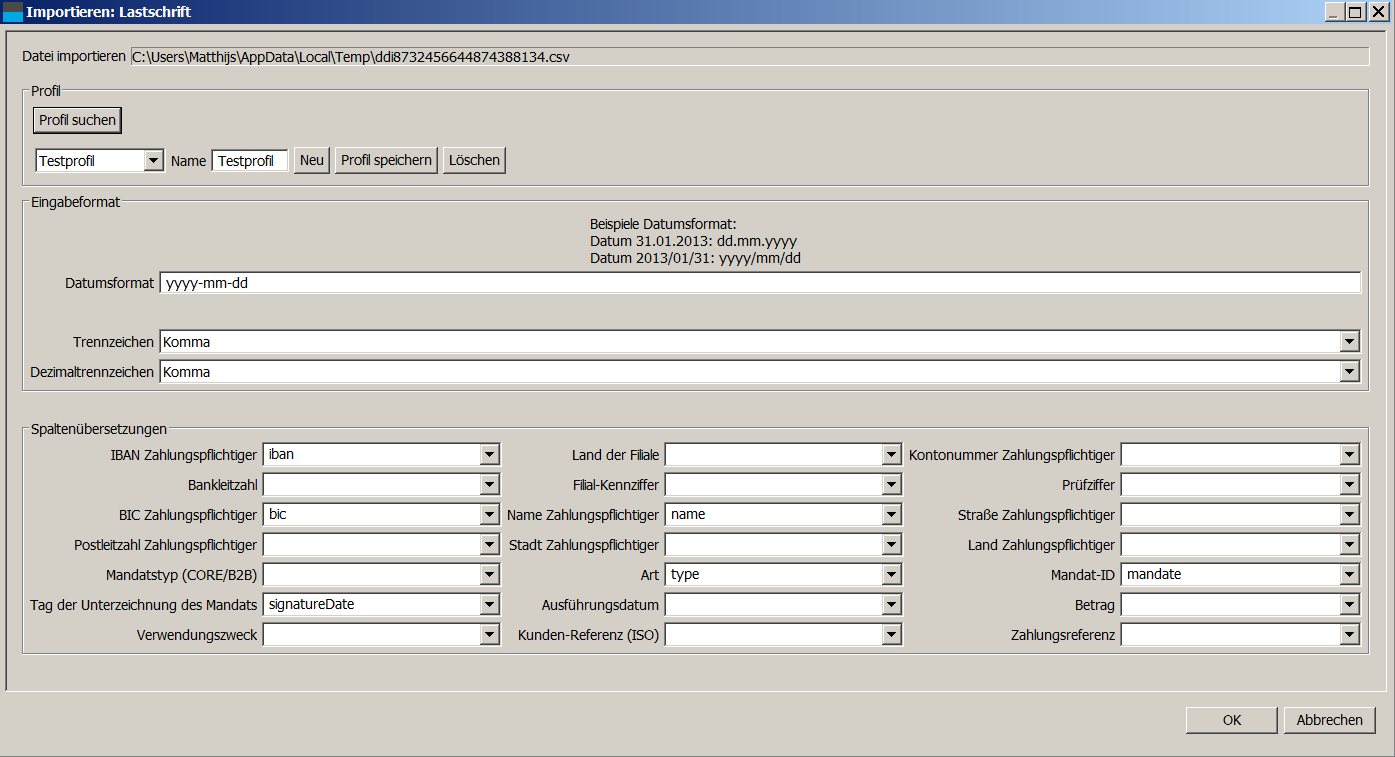Image resolution: width=1395 pixels, height=757 pixels.
Task: Close the Importieren: Lastschrift window
Action: coord(1378,12)
